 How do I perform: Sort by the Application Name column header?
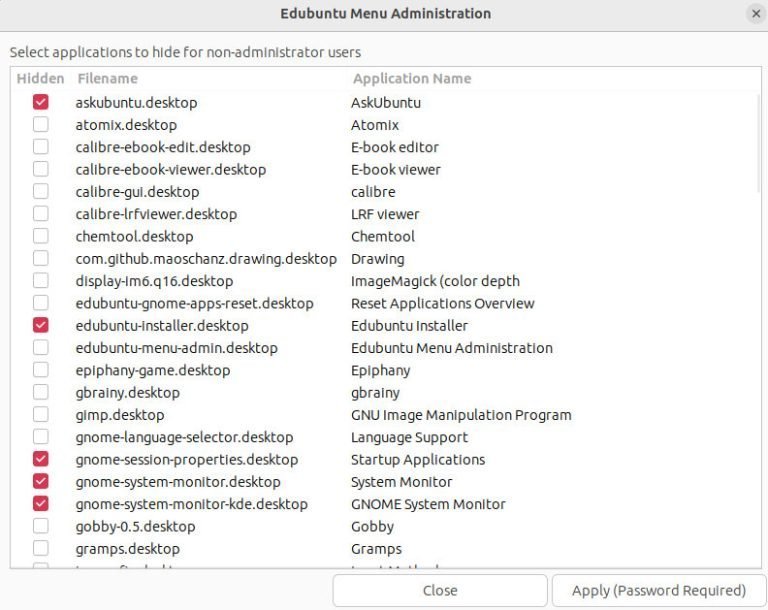(412, 78)
